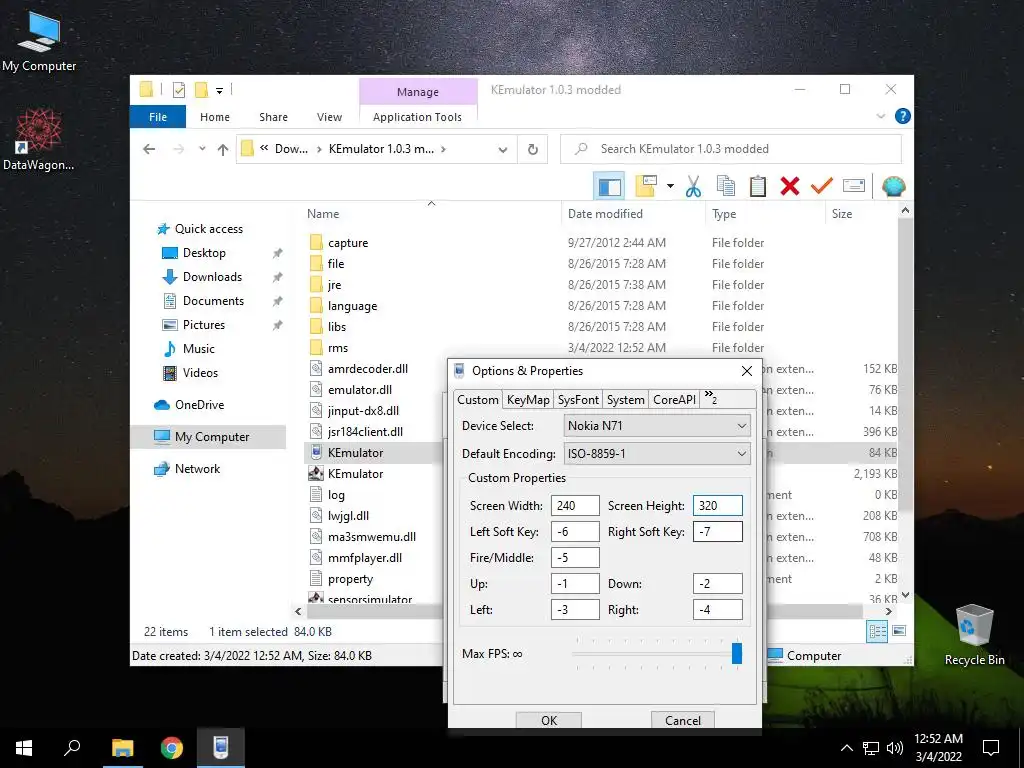Click the Screen Width field
Image resolution: width=1024 pixels, height=768 pixels.
point(575,505)
